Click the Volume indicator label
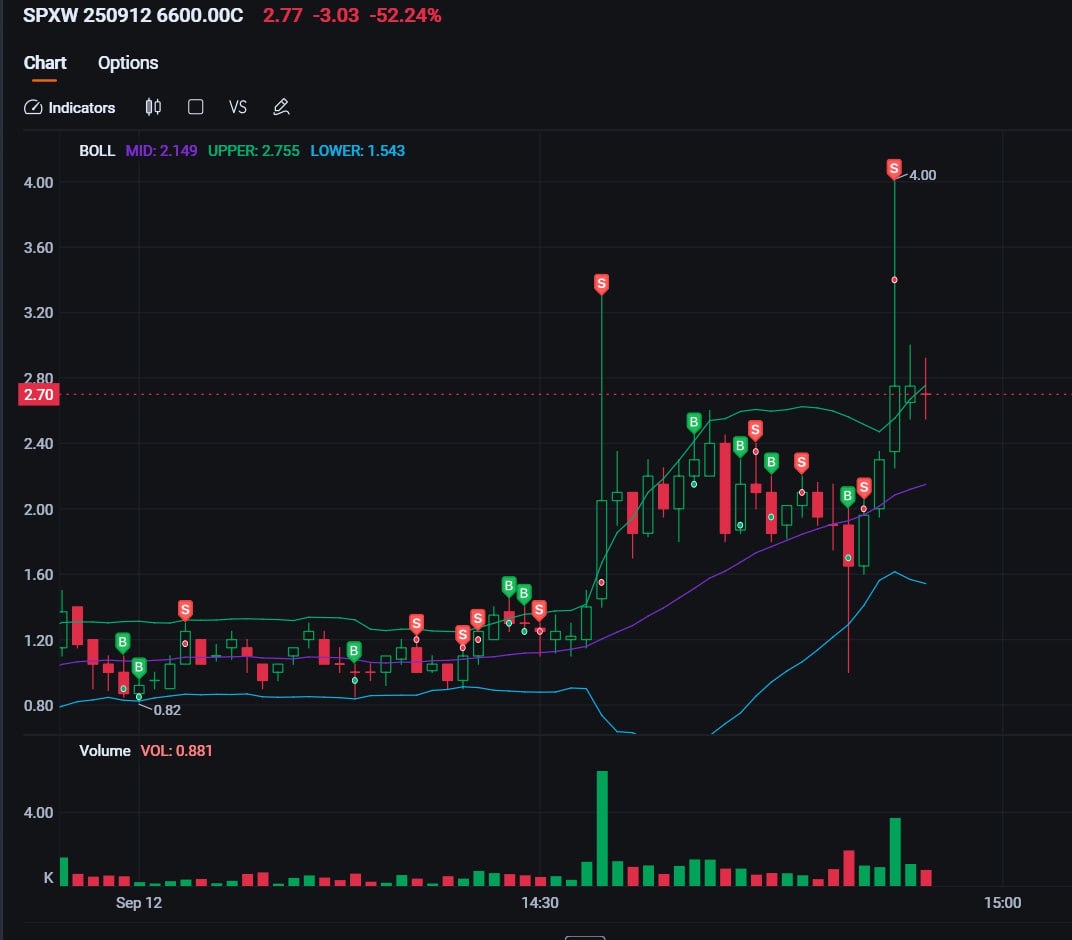 [105, 750]
